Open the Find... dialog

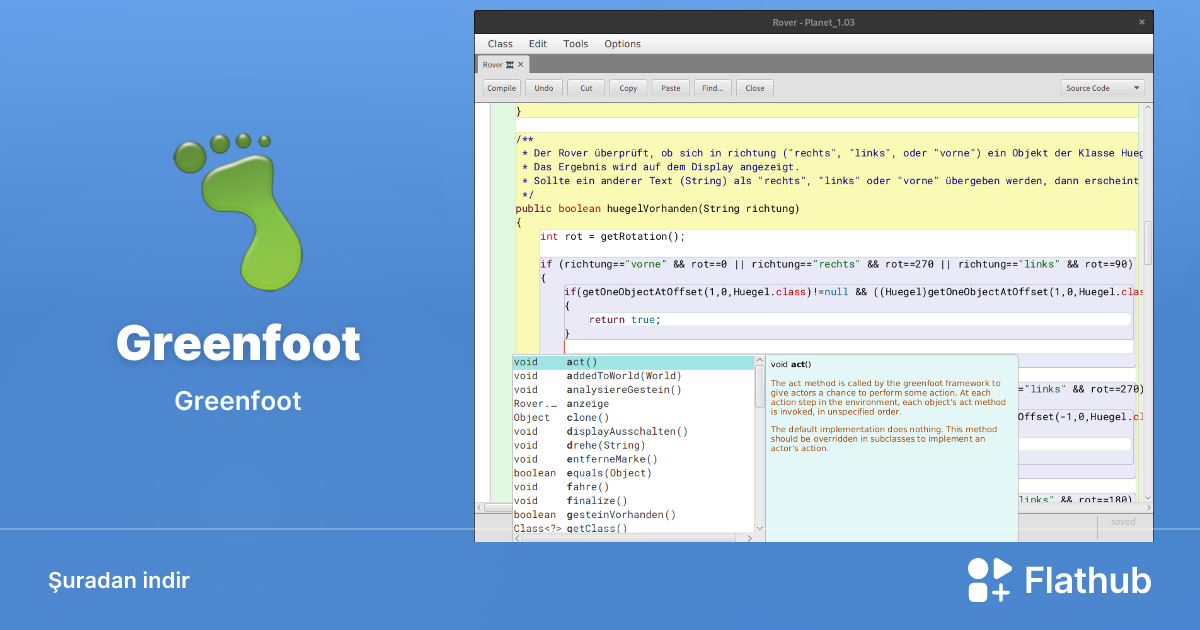[712, 88]
